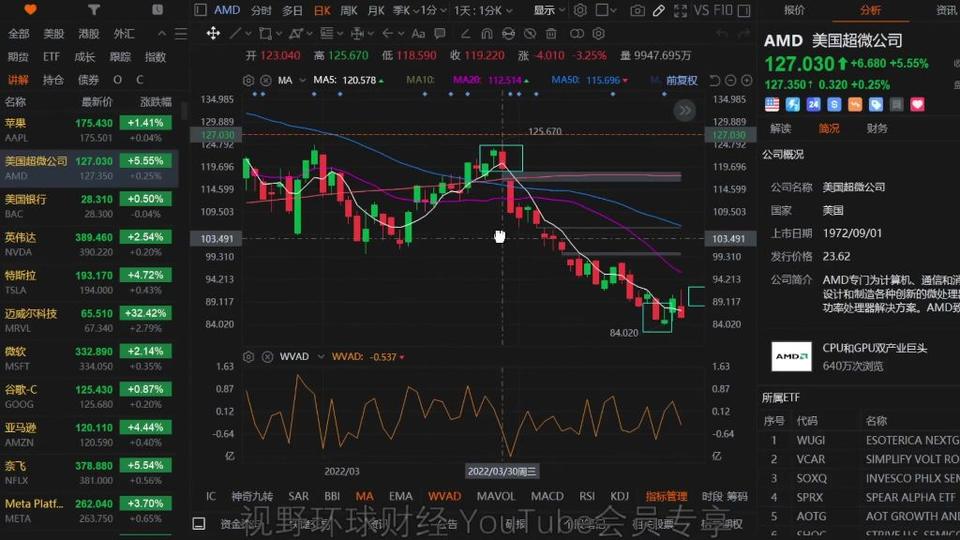
Task: Zoom in the chart with the plus icon
Action: [746, 80]
